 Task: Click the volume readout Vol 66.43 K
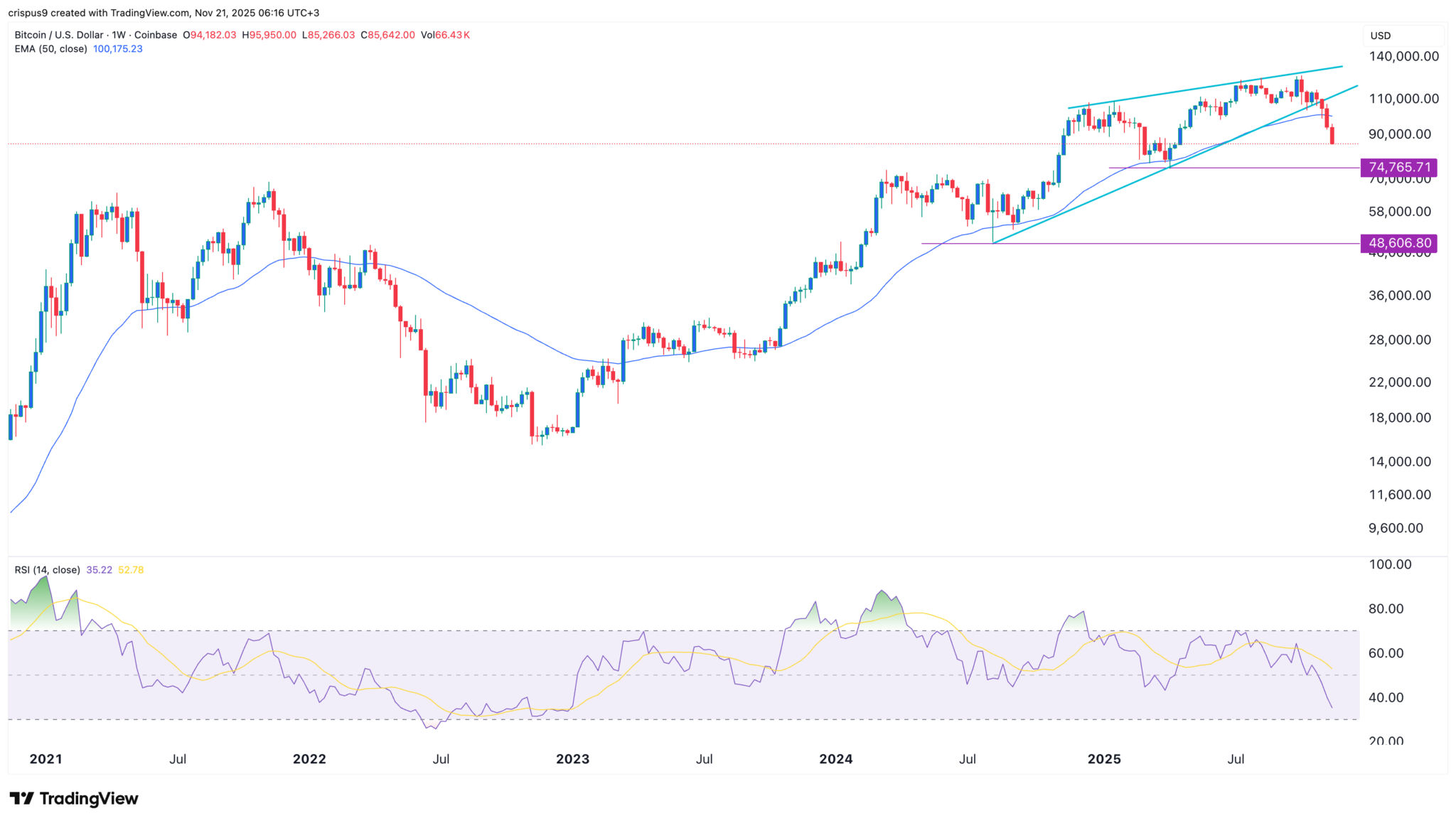[445, 35]
